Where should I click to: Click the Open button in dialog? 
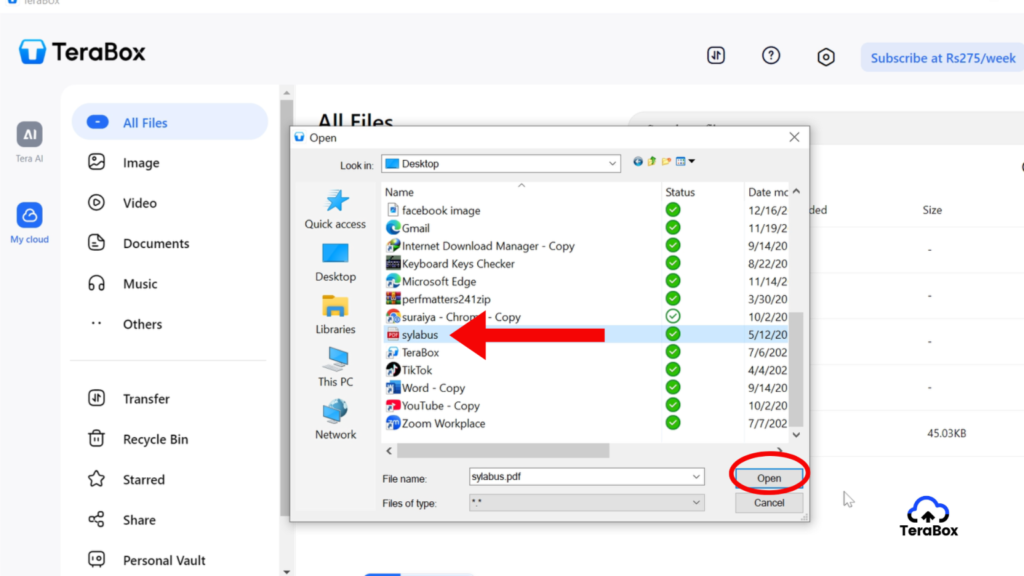click(x=769, y=478)
